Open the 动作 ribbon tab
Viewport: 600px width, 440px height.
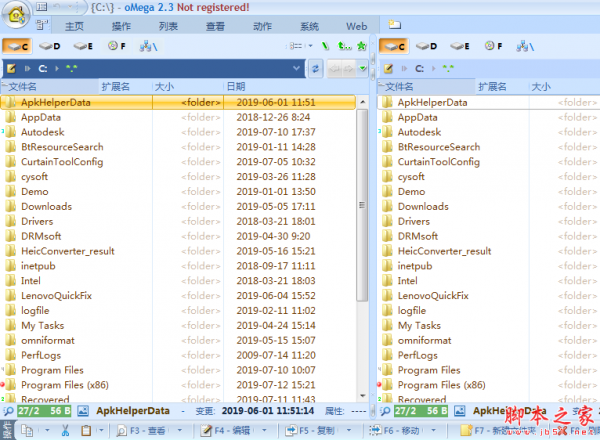(x=262, y=26)
